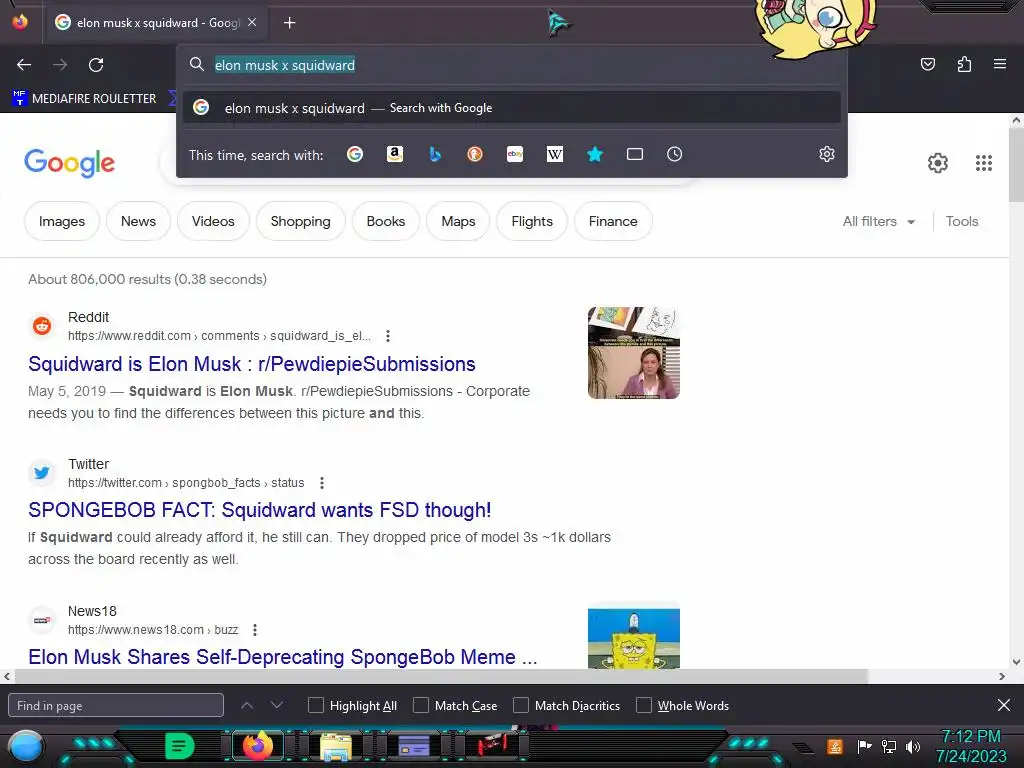Viewport: 1024px width, 768px height.
Task: Search in open Tabs icon
Action: click(x=635, y=154)
